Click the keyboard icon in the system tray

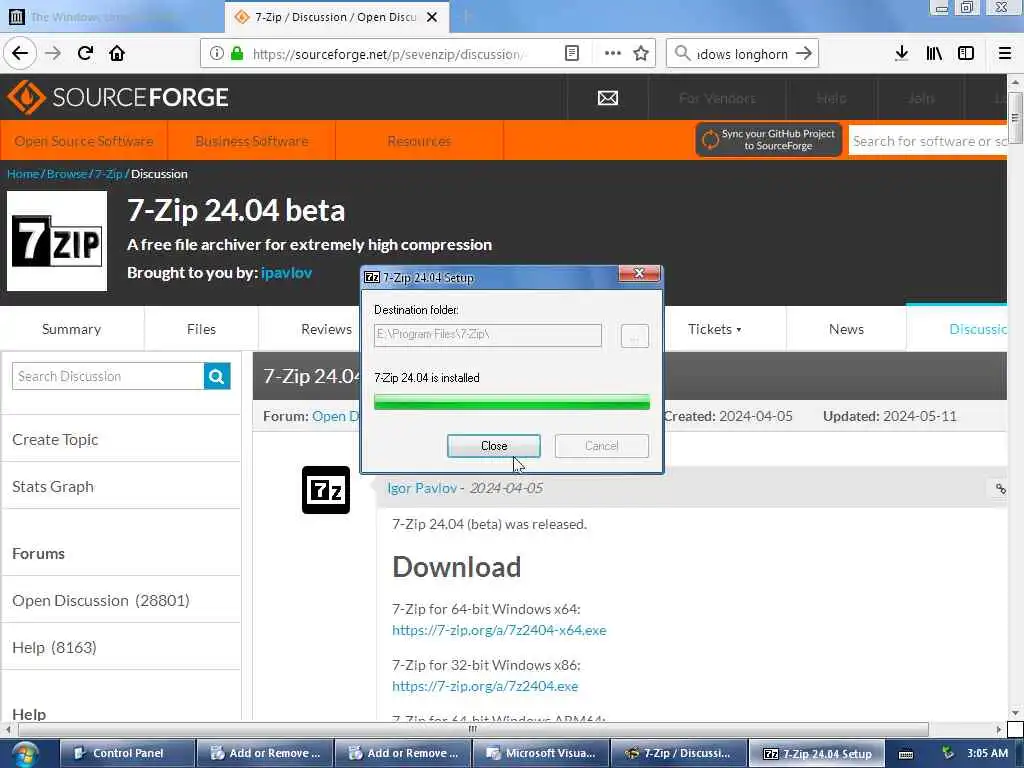point(906,754)
